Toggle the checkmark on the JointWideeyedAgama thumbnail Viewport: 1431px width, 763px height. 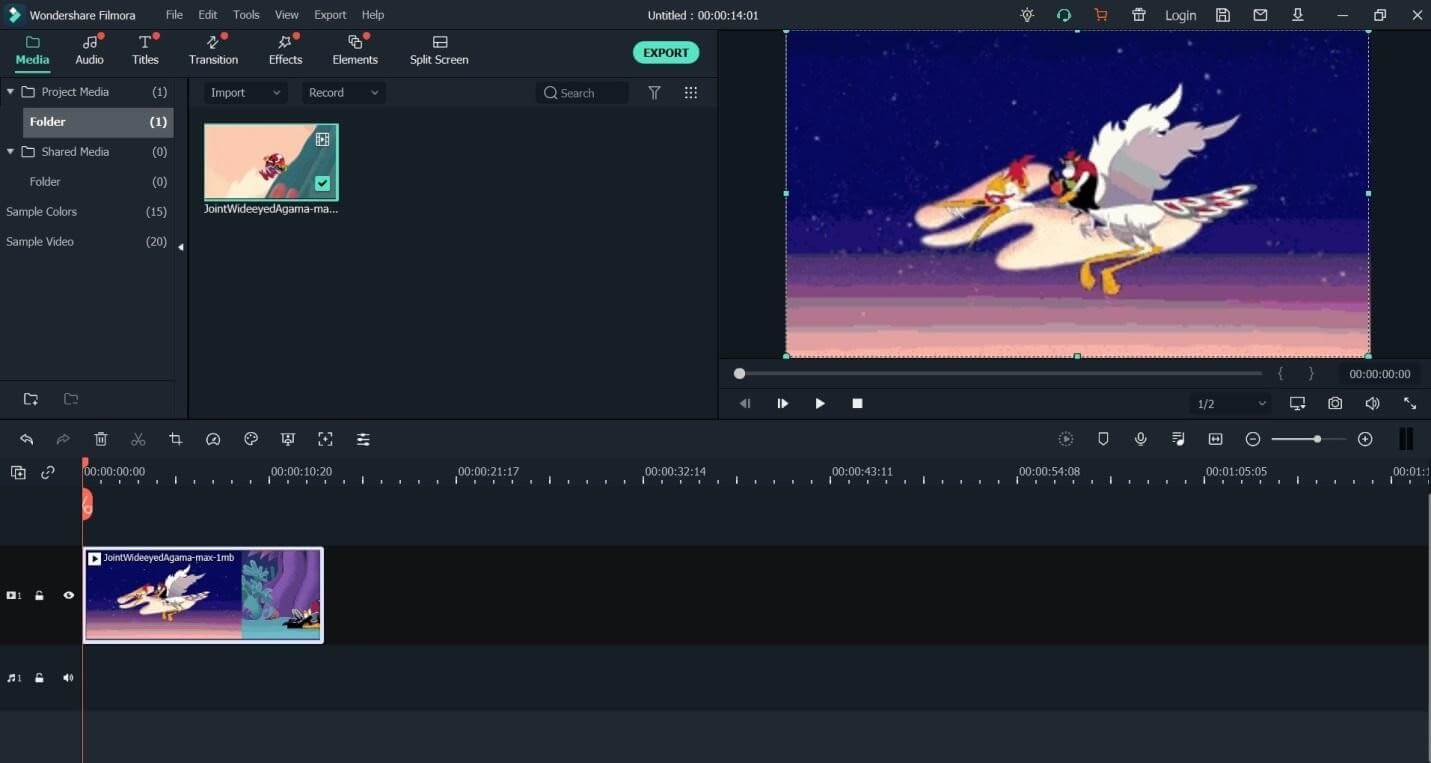coord(322,183)
